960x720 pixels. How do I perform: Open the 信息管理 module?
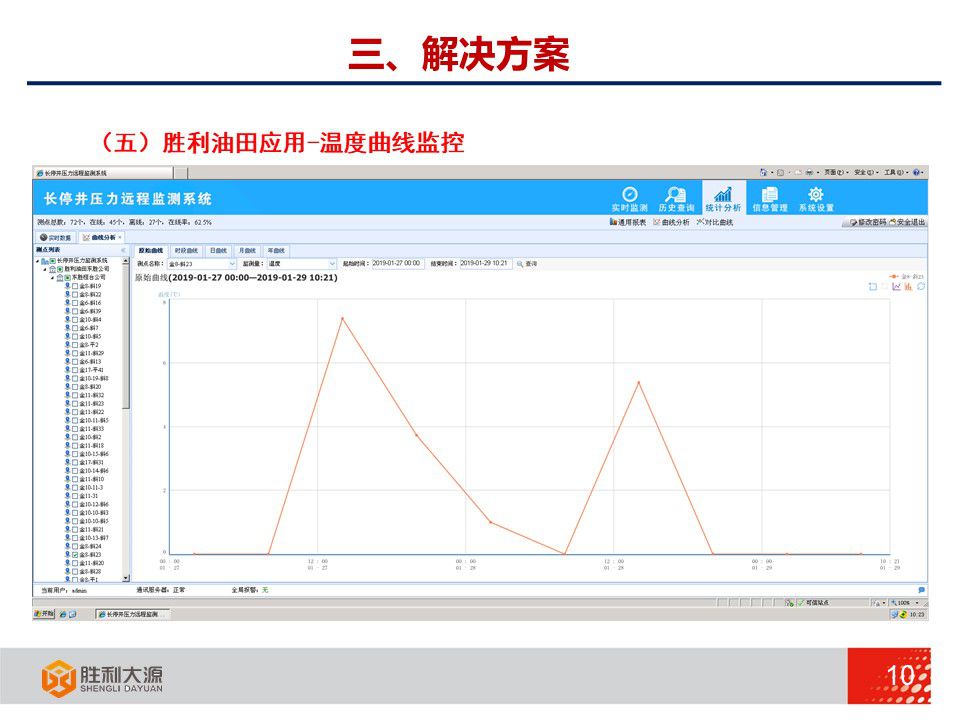click(x=770, y=200)
